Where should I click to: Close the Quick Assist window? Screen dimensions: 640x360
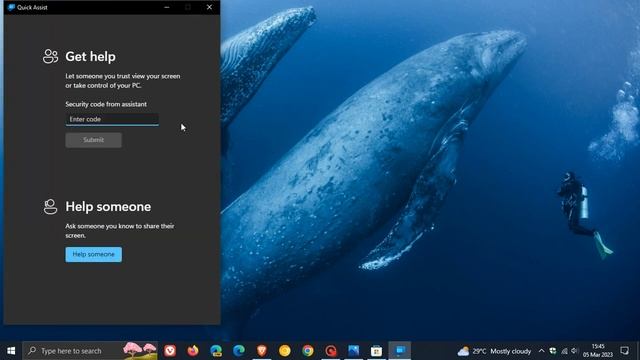tap(209, 7)
